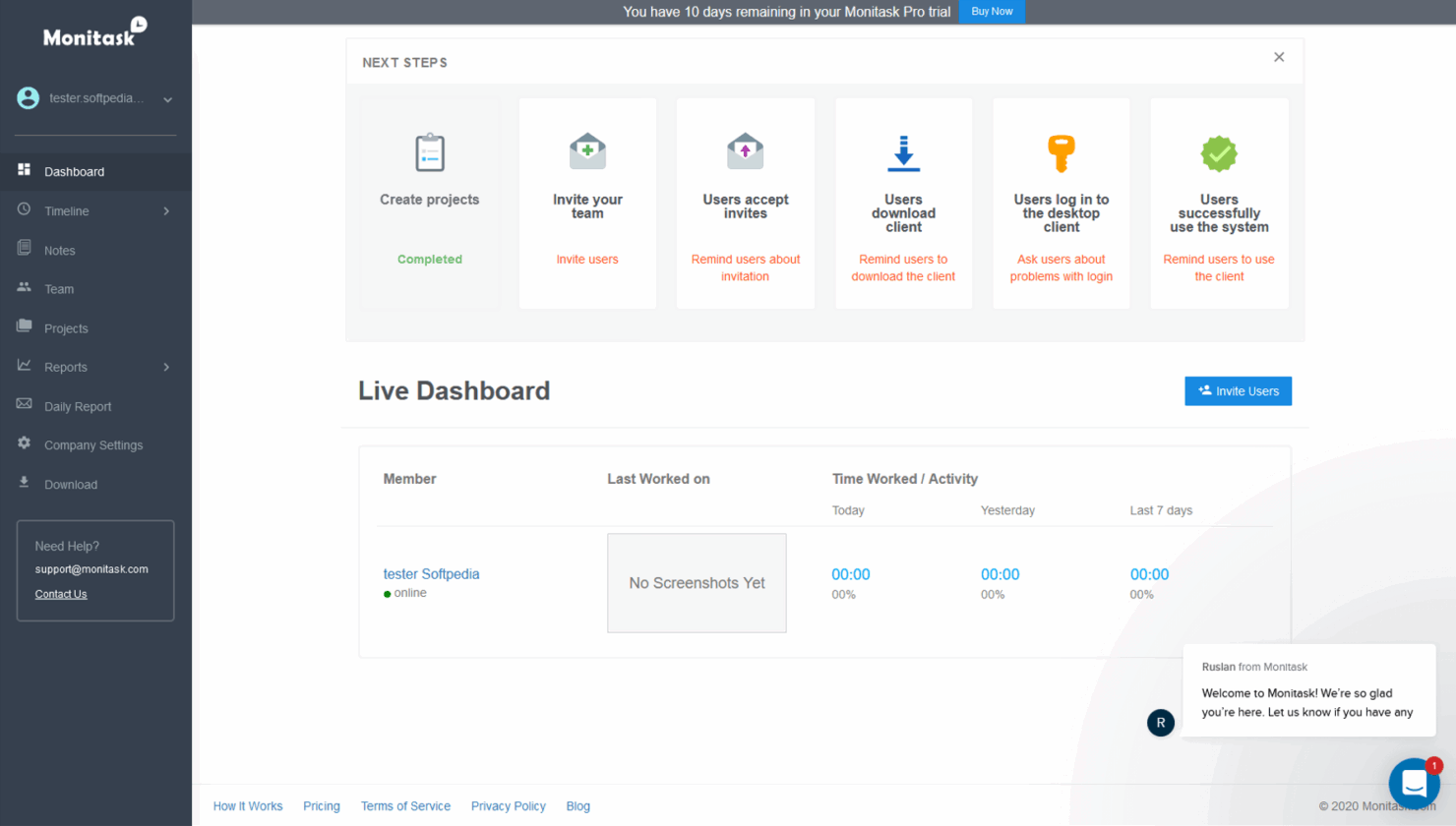This screenshot has height=826, width=1456.
Task: Open the chat widget launcher
Action: pyautogui.click(x=1414, y=783)
